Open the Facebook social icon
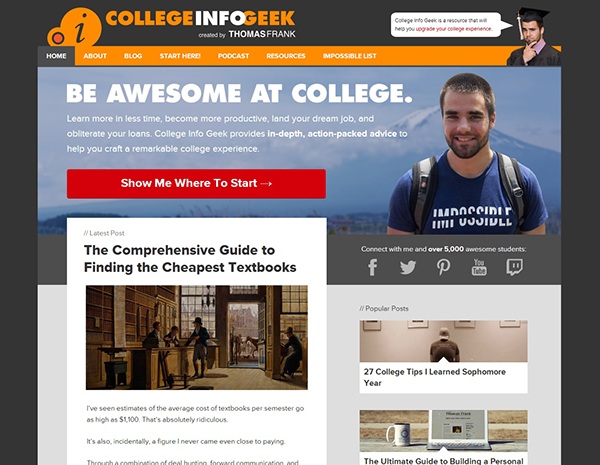The width and height of the screenshot is (600, 465). pyautogui.click(x=373, y=267)
